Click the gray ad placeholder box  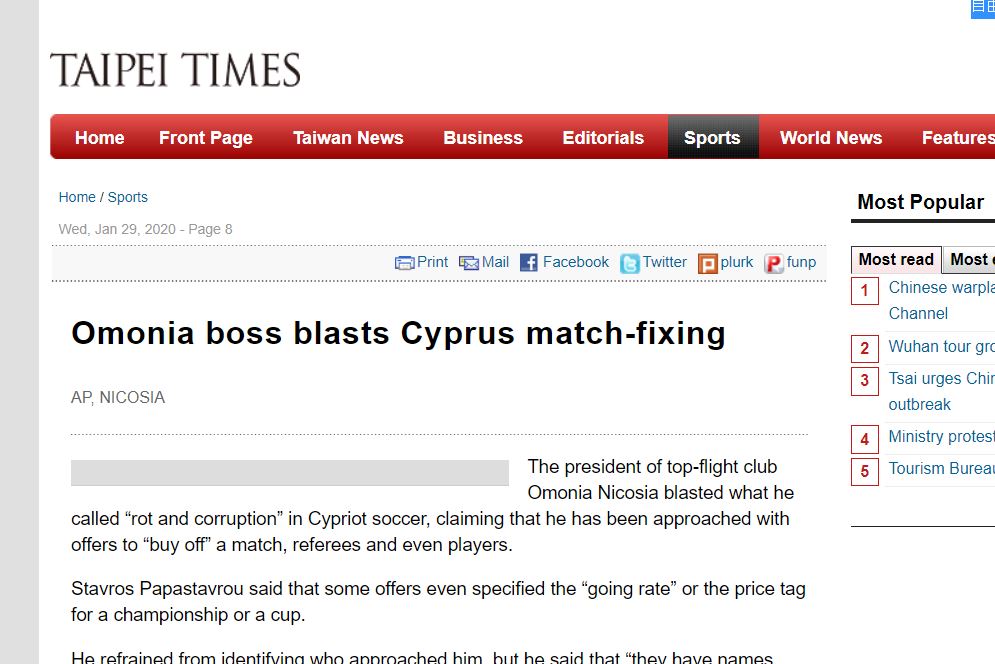[x=289, y=473]
